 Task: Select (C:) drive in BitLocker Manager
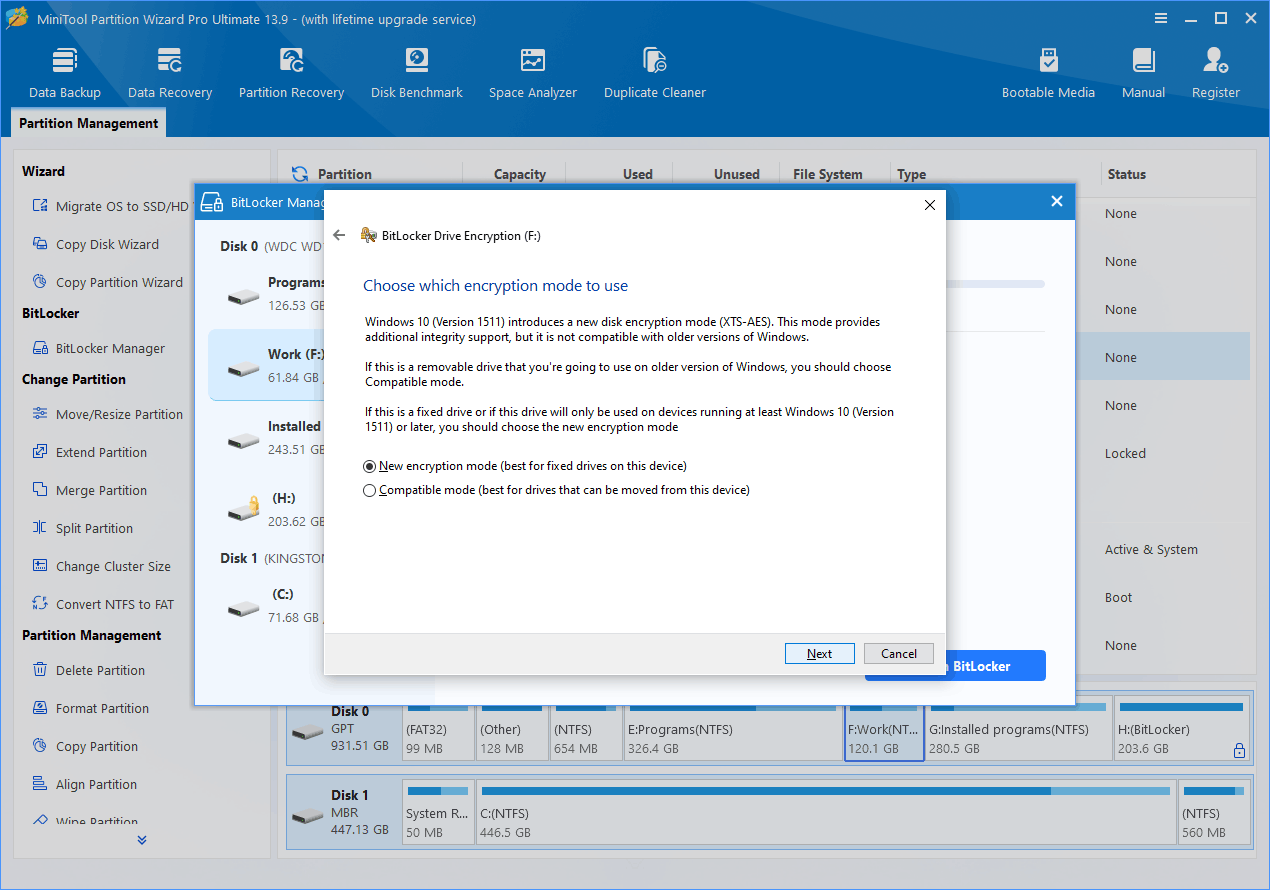click(266, 605)
